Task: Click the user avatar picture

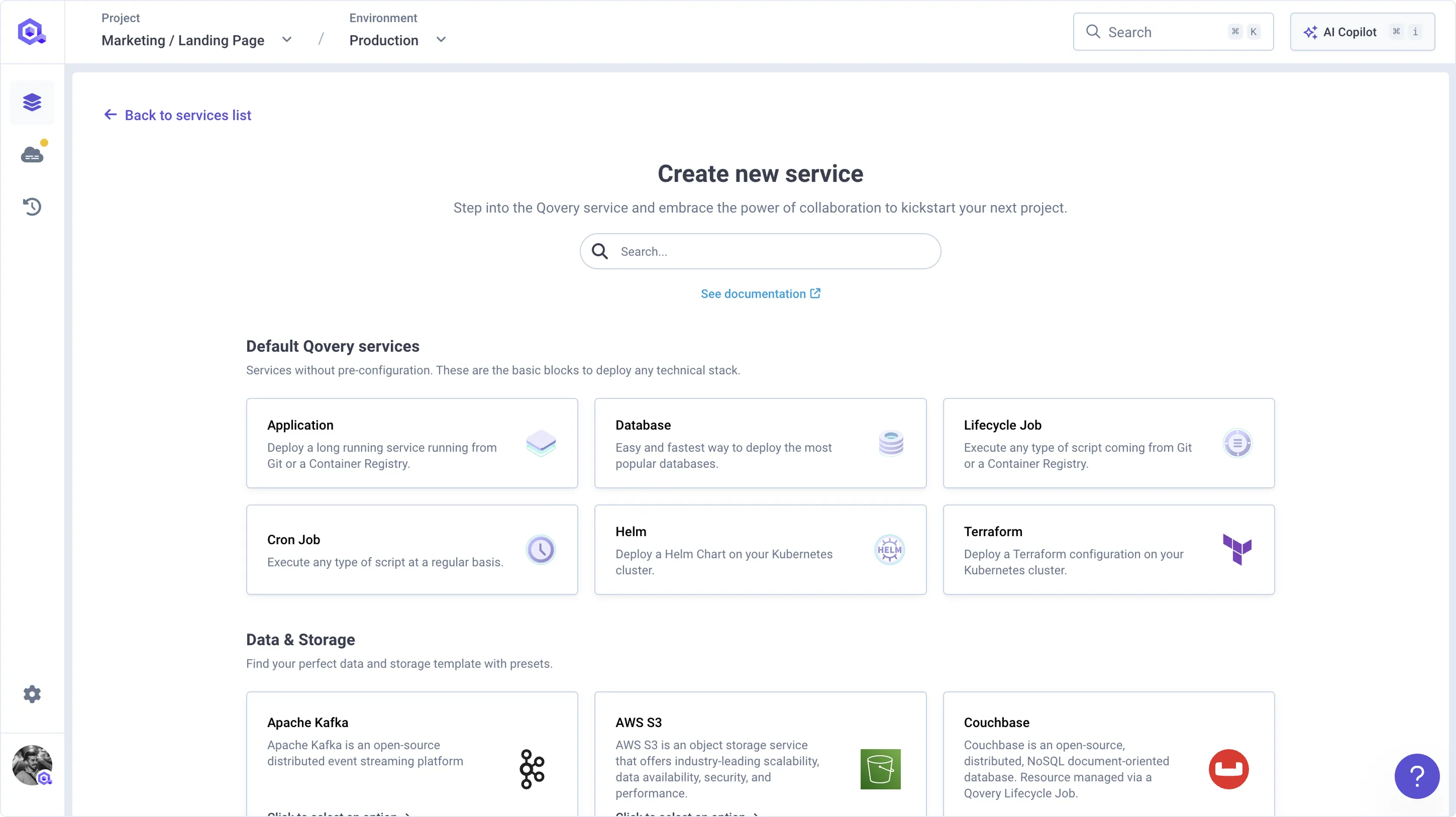Action: coord(32,765)
